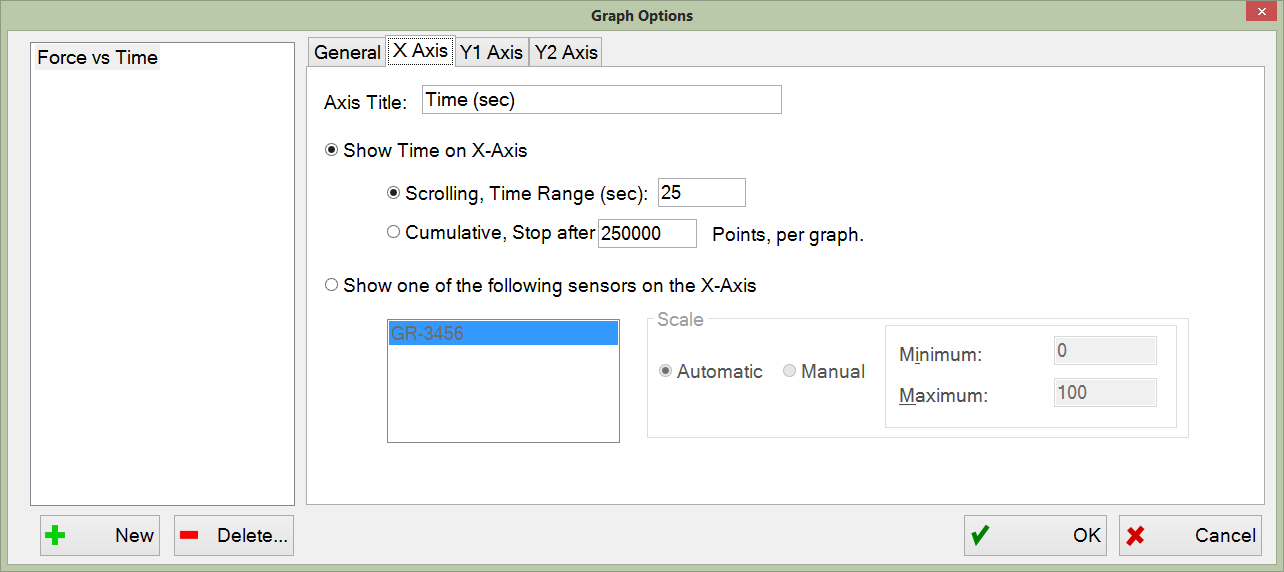Click the Axis Title input field

pos(601,100)
